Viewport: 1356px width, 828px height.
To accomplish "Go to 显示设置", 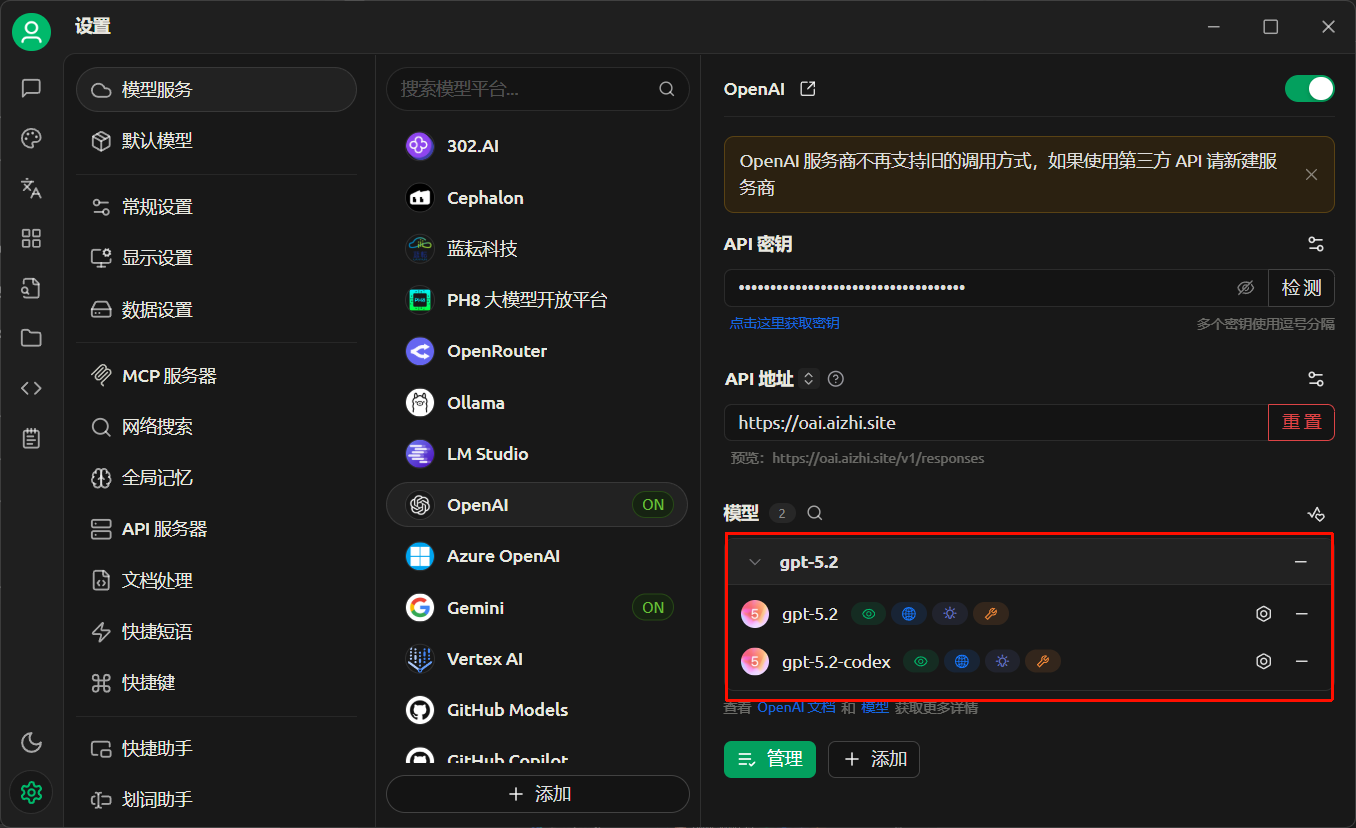I will (x=216, y=258).
